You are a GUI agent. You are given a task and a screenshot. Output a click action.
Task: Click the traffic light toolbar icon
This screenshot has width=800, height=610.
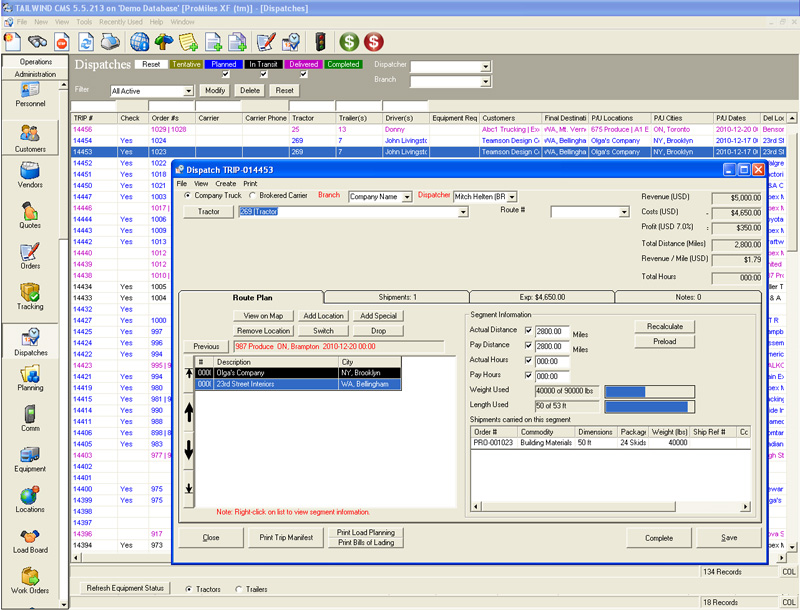[x=321, y=42]
